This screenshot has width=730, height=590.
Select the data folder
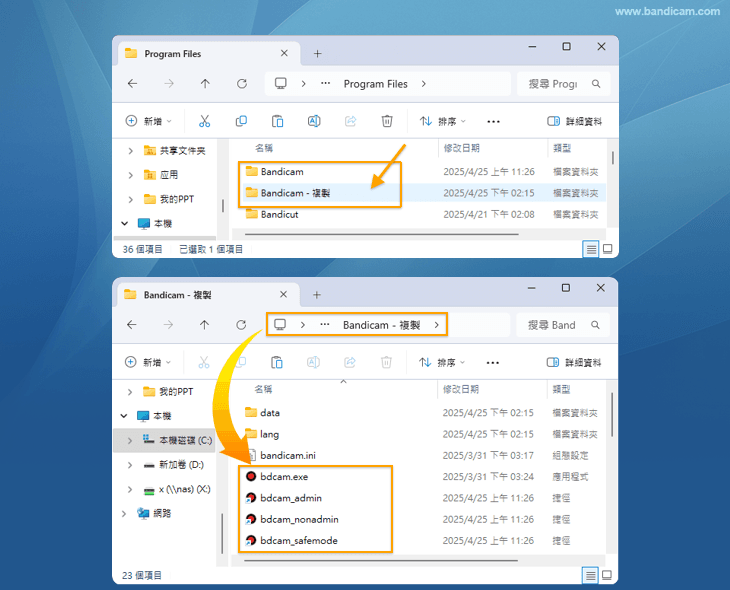pos(263,413)
